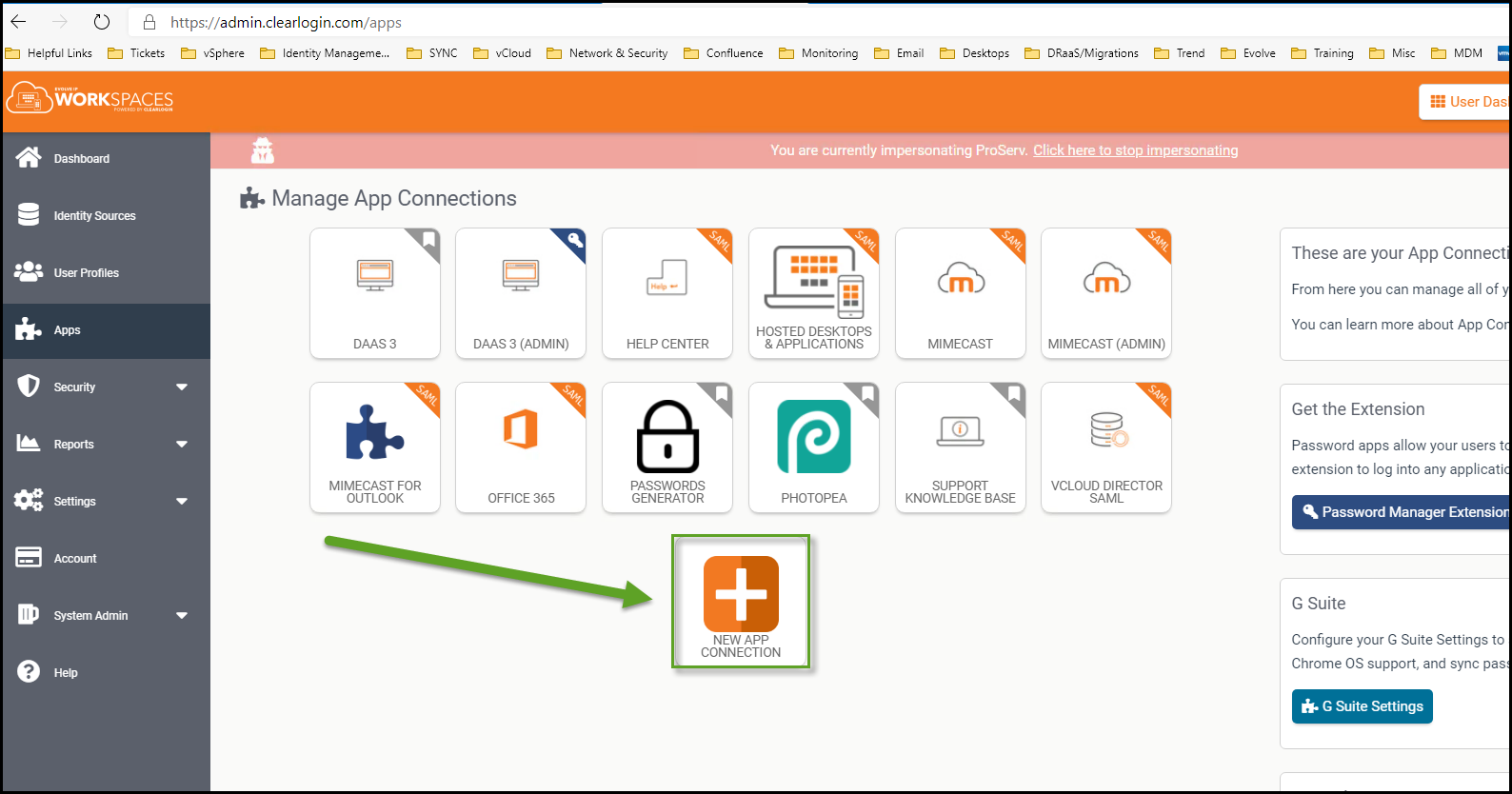Open the Office 365 app tile
The height and width of the screenshot is (794, 1512).
521,447
